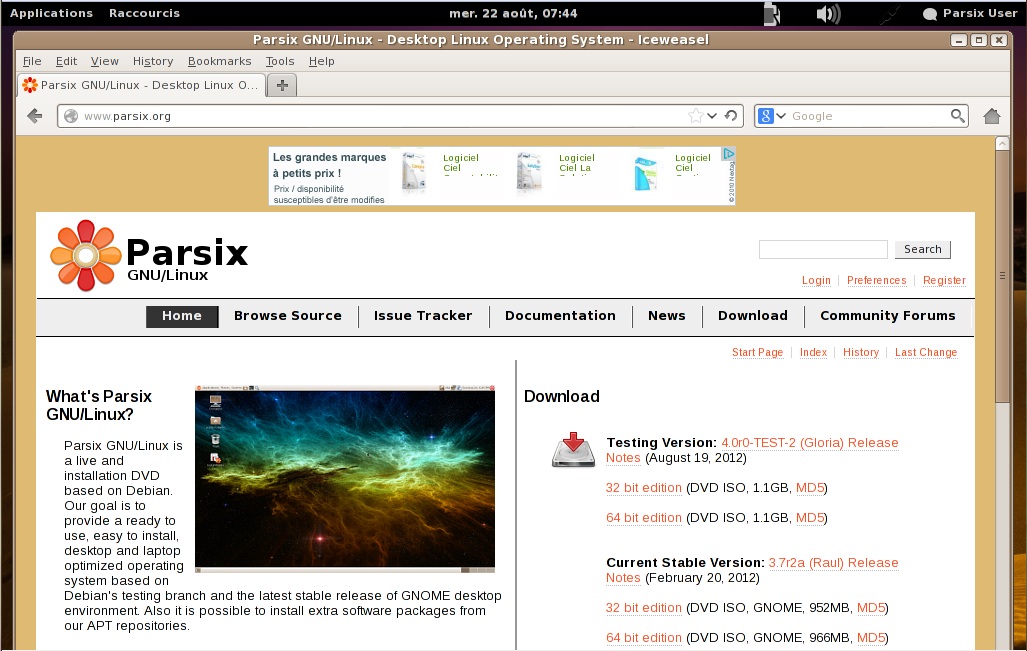Open the Help menu
This screenshot has height=651, width=1027.
[x=322, y=61]
